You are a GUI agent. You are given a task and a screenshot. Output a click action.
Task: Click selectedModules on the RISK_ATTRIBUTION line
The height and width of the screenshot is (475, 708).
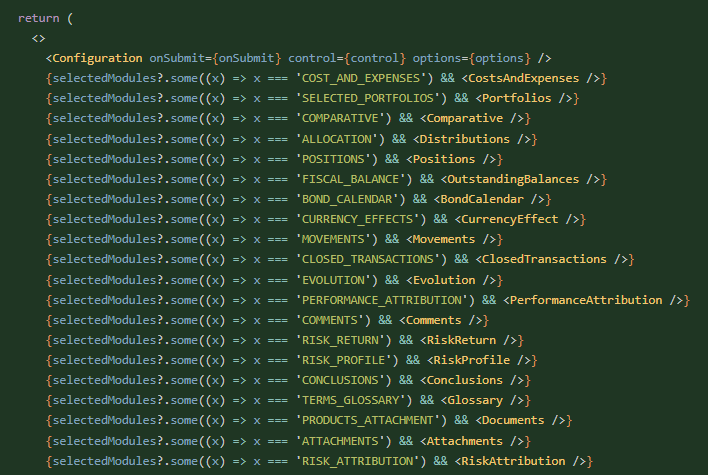[105, 461]
